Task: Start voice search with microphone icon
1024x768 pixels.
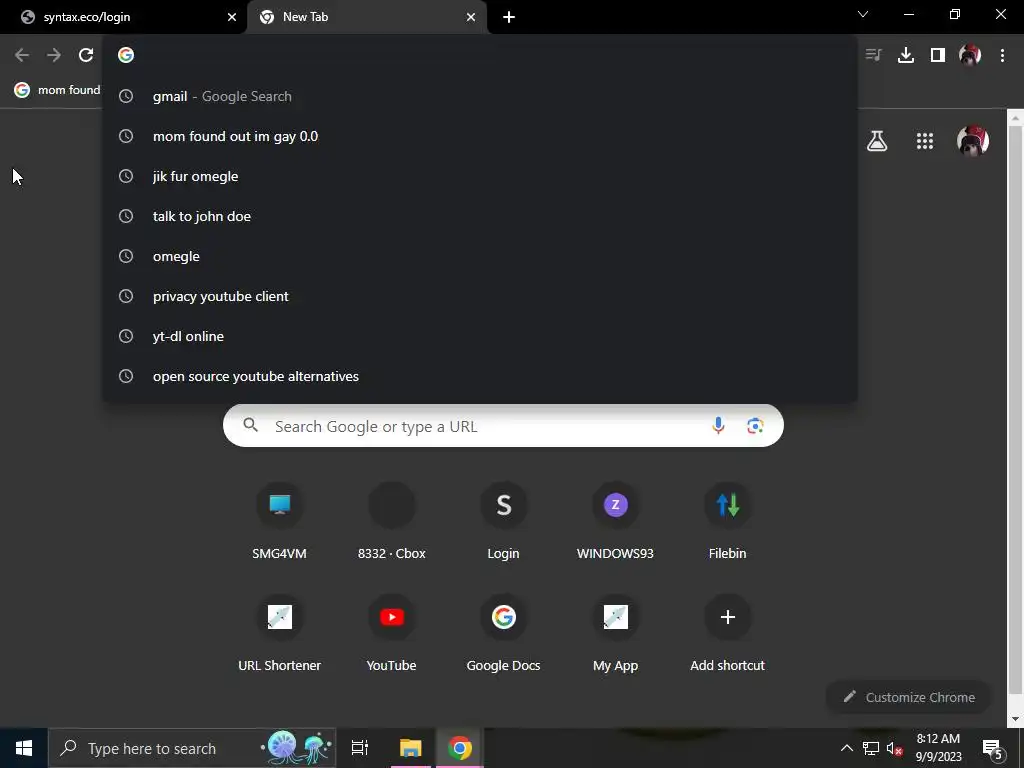Action: [718, 426]
